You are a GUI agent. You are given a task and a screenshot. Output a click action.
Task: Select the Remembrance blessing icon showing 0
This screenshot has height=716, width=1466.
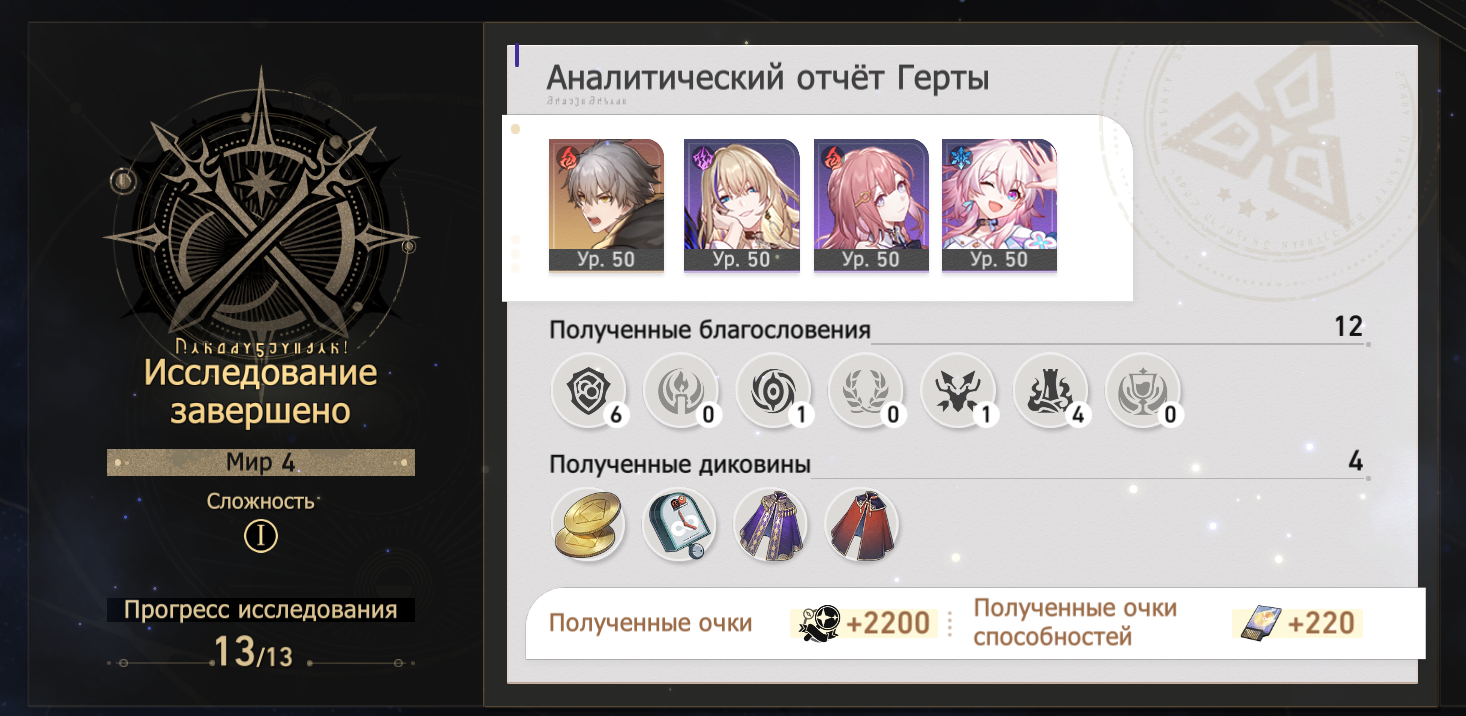(x=681, y=391)
